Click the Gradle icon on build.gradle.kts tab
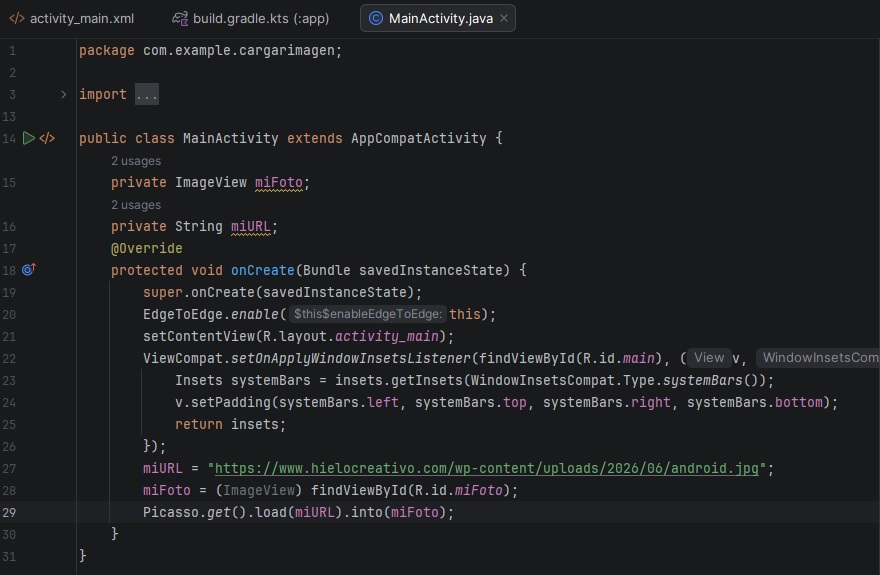 pyautogui.click(x=180, y=19)
